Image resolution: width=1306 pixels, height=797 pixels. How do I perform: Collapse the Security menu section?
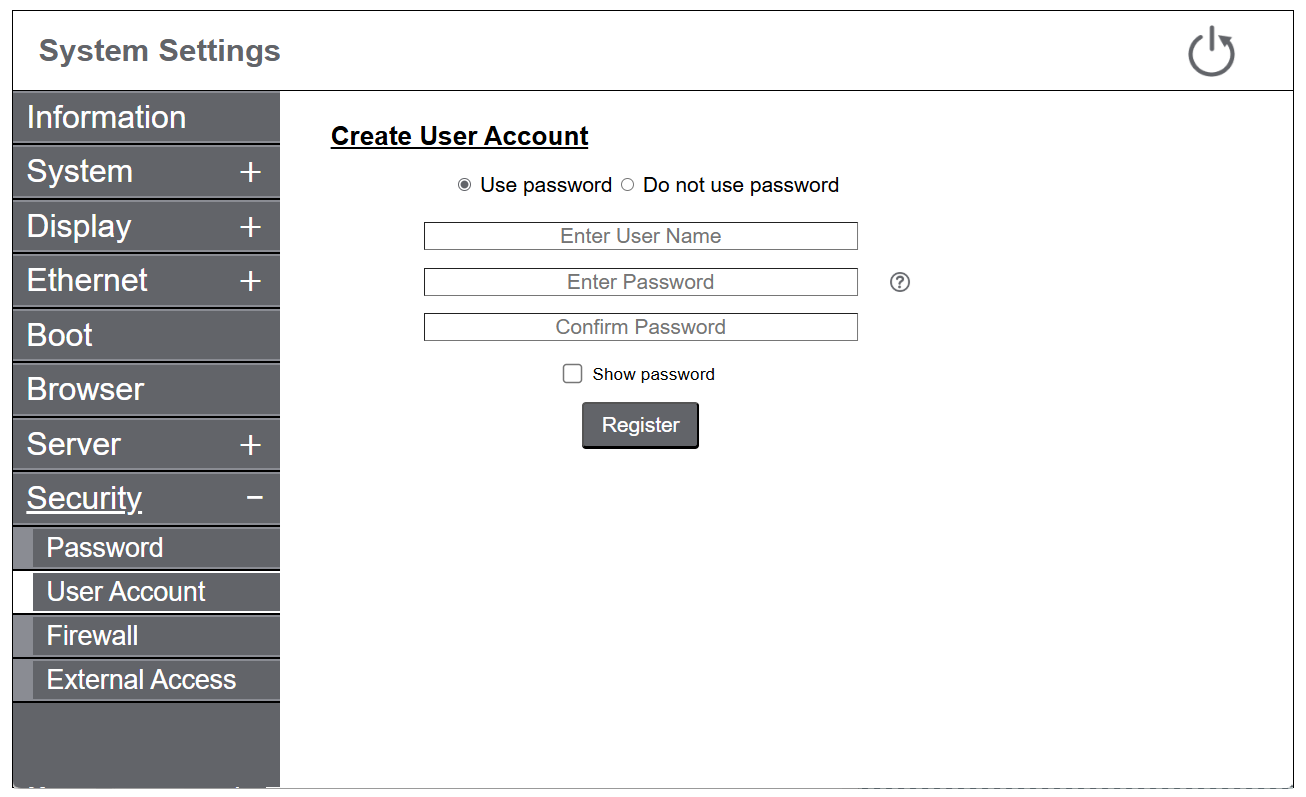point(254,498)
